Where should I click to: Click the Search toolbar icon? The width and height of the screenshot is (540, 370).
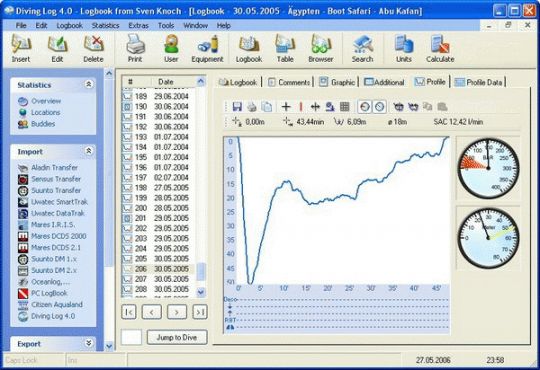click(x=362, y=49)
